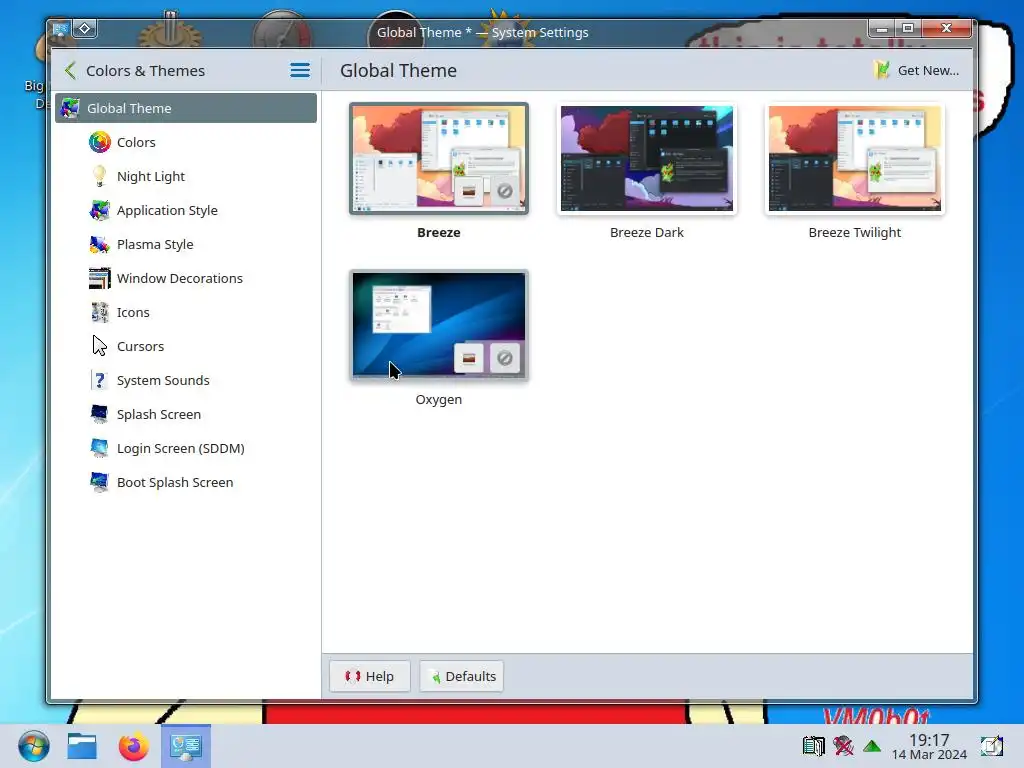
Task: Select the Breeze theme thumbnail
Action: [439, 159]
